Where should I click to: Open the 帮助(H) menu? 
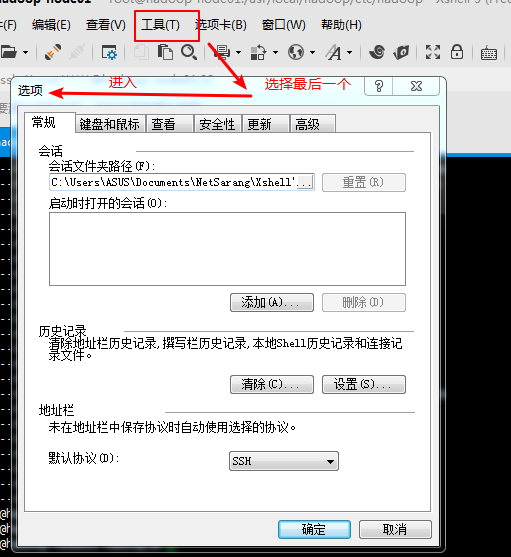(341, 25)
